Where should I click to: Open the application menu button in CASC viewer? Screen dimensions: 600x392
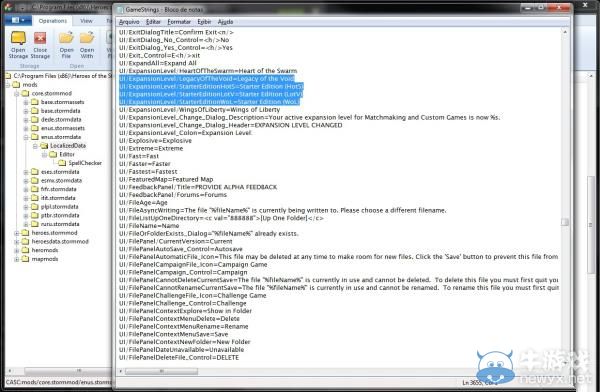(x=18, y=20)
